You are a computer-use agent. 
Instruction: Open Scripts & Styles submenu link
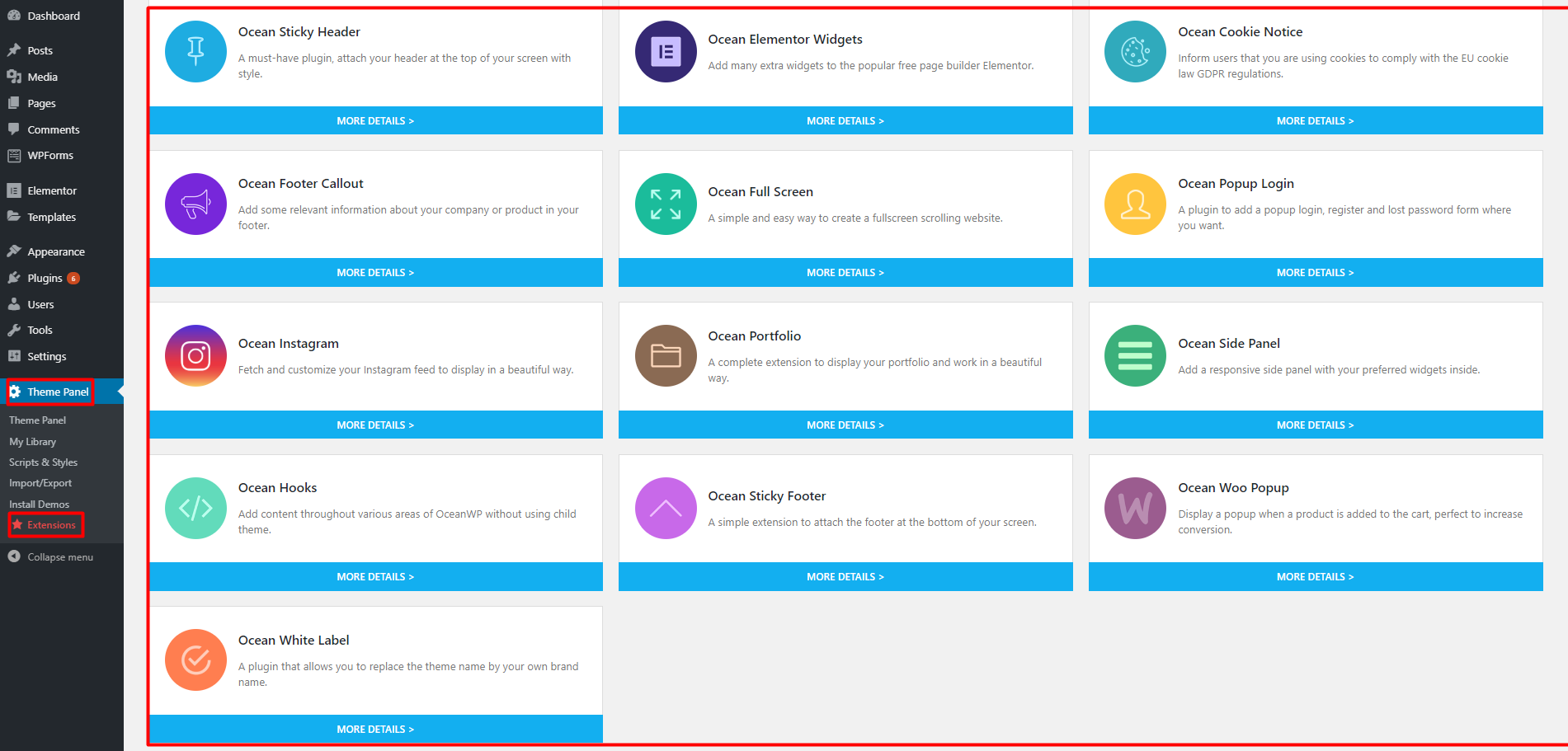(43, 462)
